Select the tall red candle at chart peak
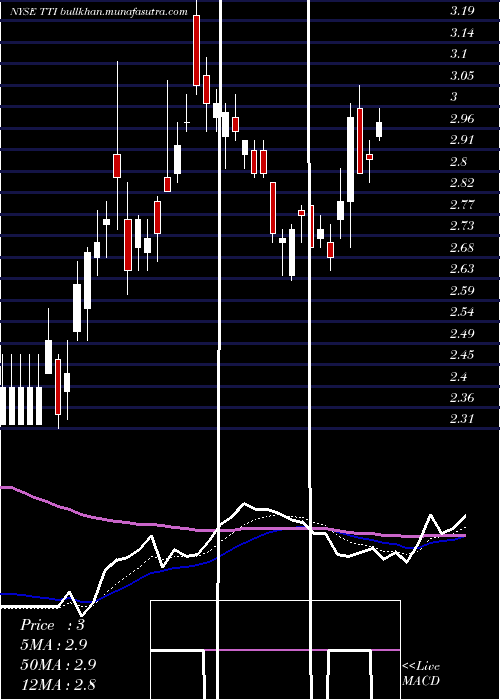 pyautogui.click(x=196, y=50)
